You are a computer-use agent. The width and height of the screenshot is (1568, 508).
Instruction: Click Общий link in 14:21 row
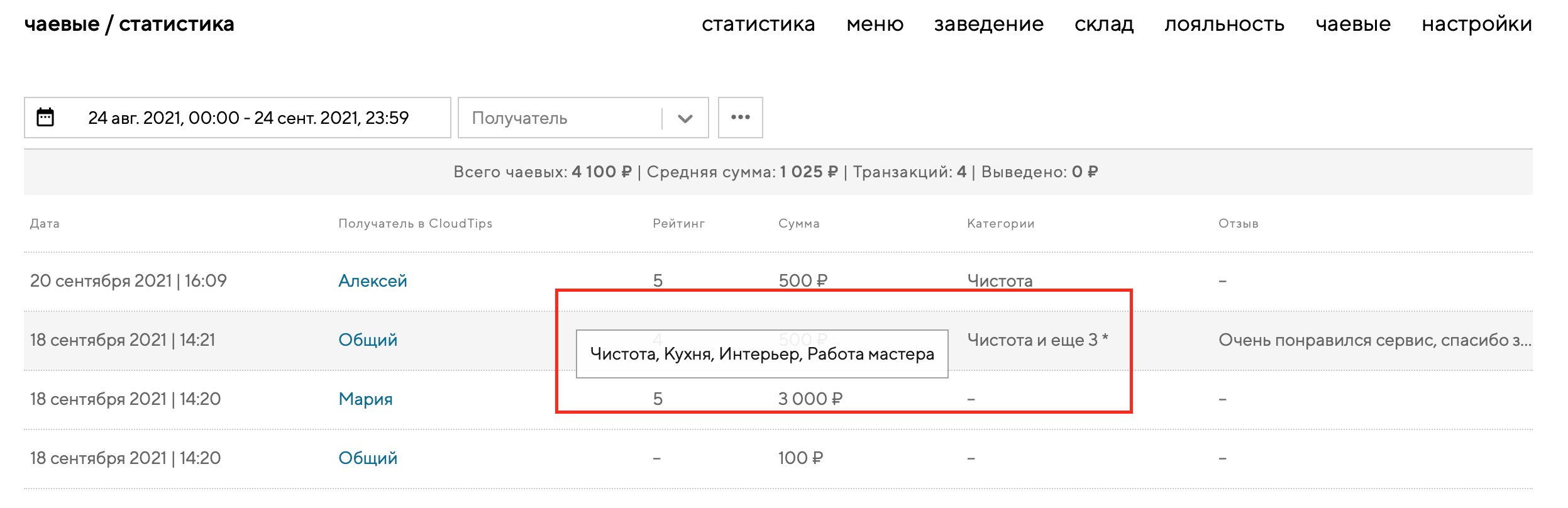[368, 340]
